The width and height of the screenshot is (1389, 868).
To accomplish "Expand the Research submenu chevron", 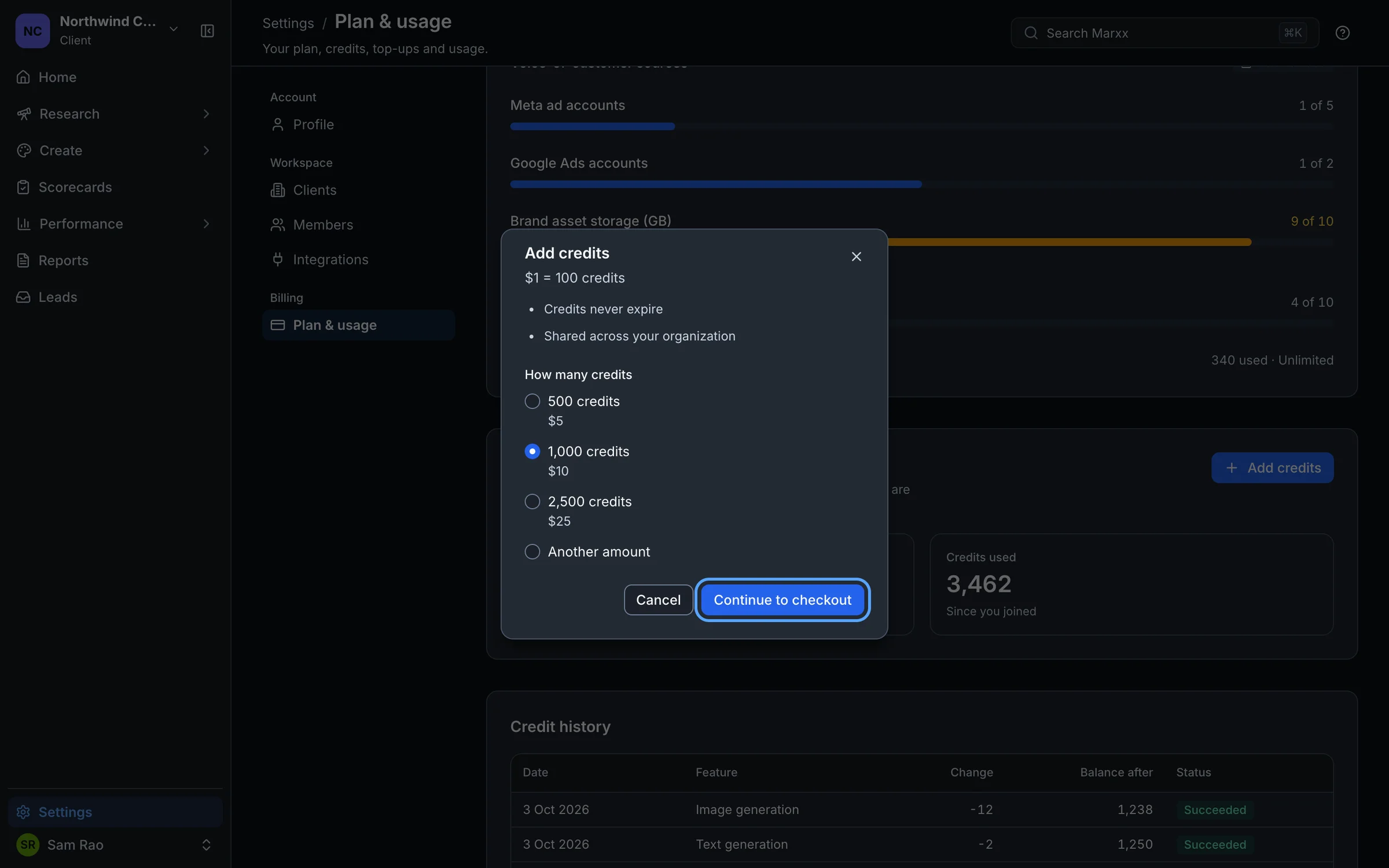I will pos(206,114).
